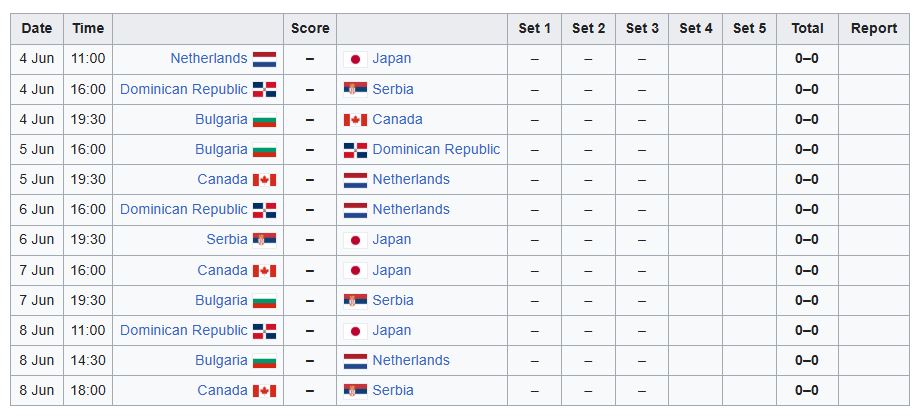
Task: Click the Canada flag in the 8 Jun 18:00 row
Action: tap(265, 391)
